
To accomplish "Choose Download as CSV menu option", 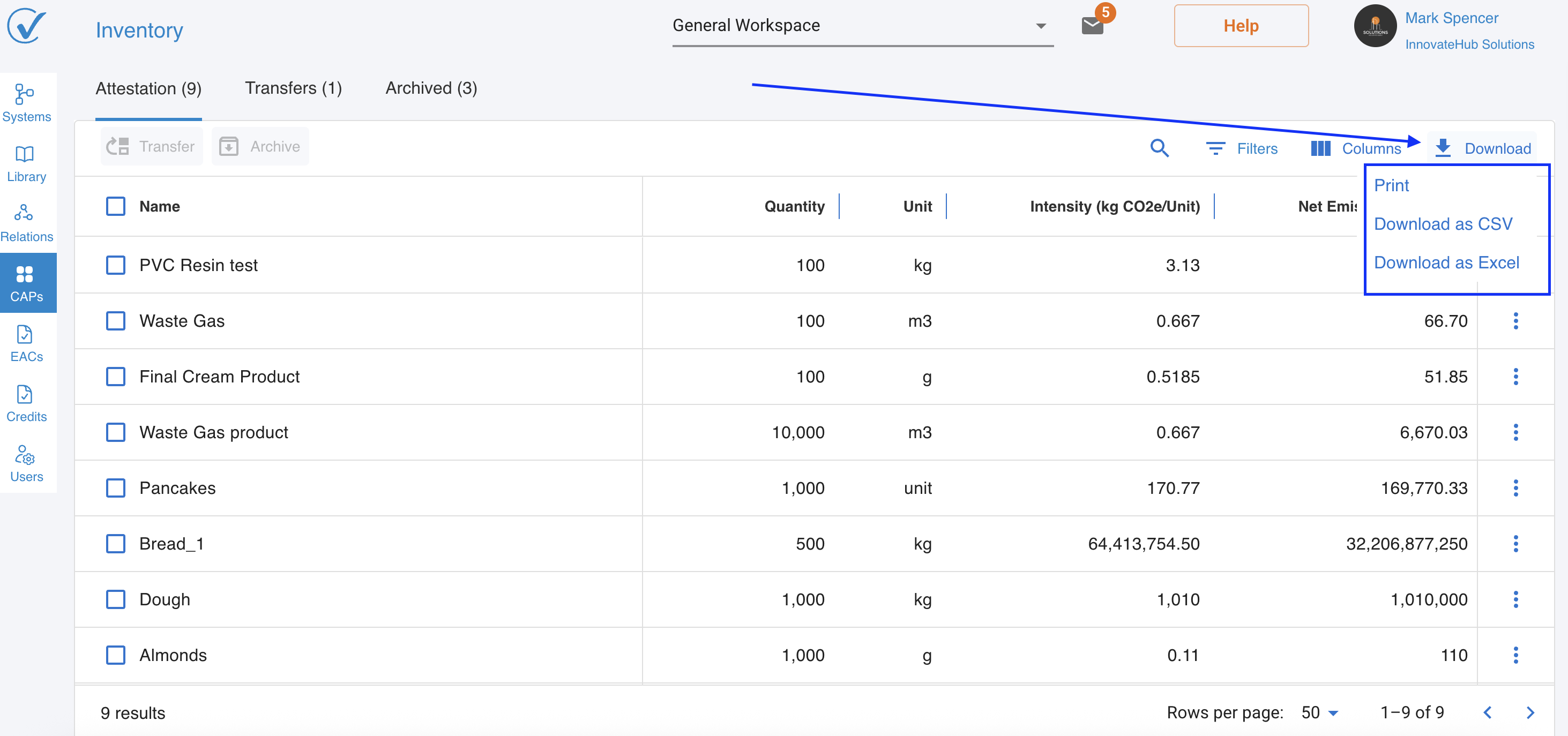I will coord(1443,224).
